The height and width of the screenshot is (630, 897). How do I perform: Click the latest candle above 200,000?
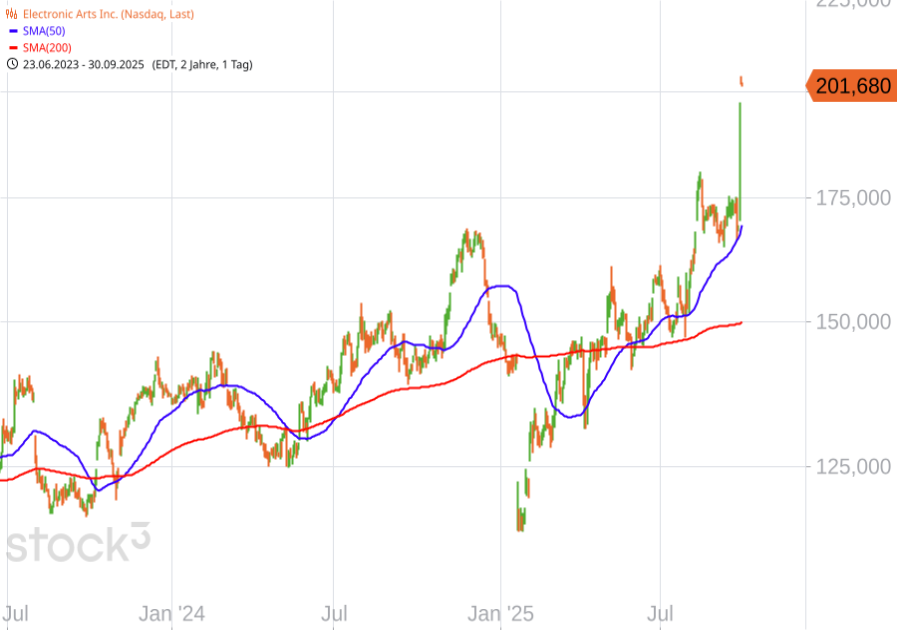pyautogui.click(x=742, y=80)
